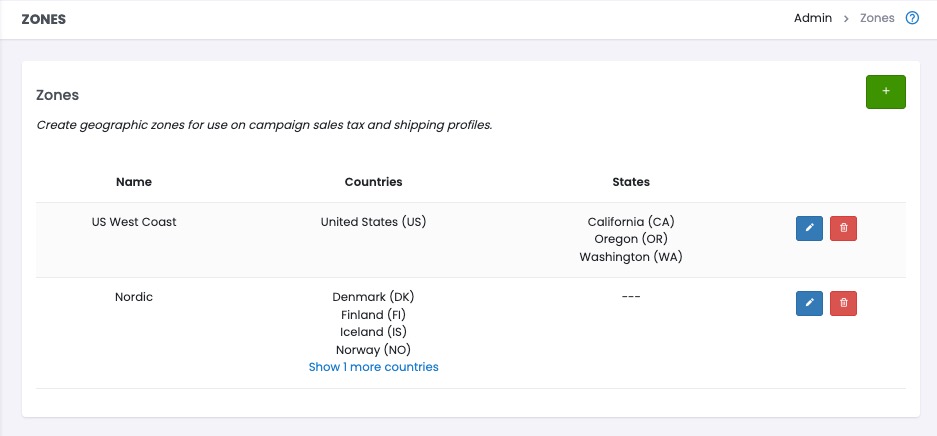Go to Admin in the breadcrumb
Viewport: 937px width, 436px height.
point(812,18)
